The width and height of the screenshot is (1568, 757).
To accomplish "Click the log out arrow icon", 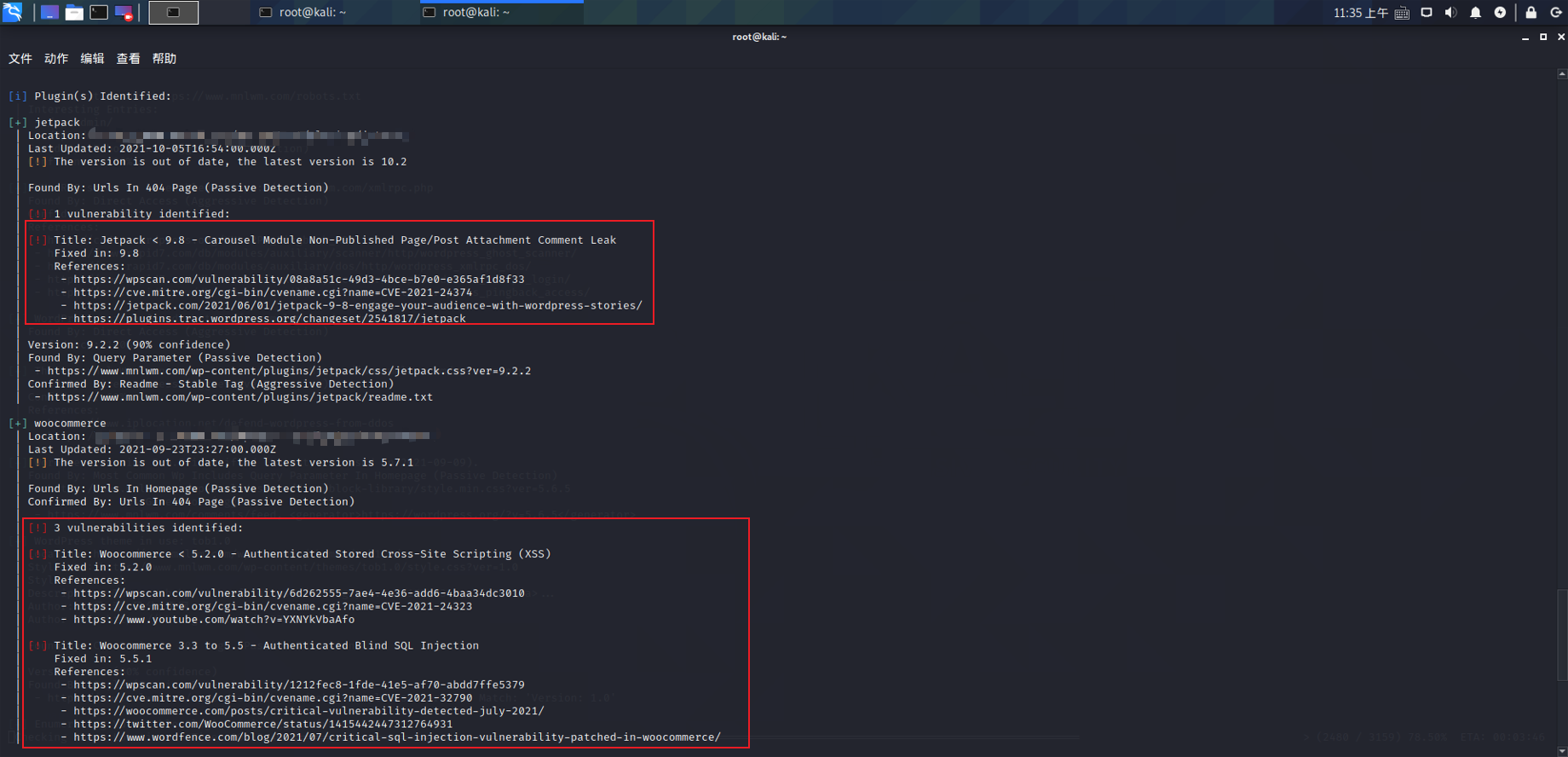I will (1556, 13).
